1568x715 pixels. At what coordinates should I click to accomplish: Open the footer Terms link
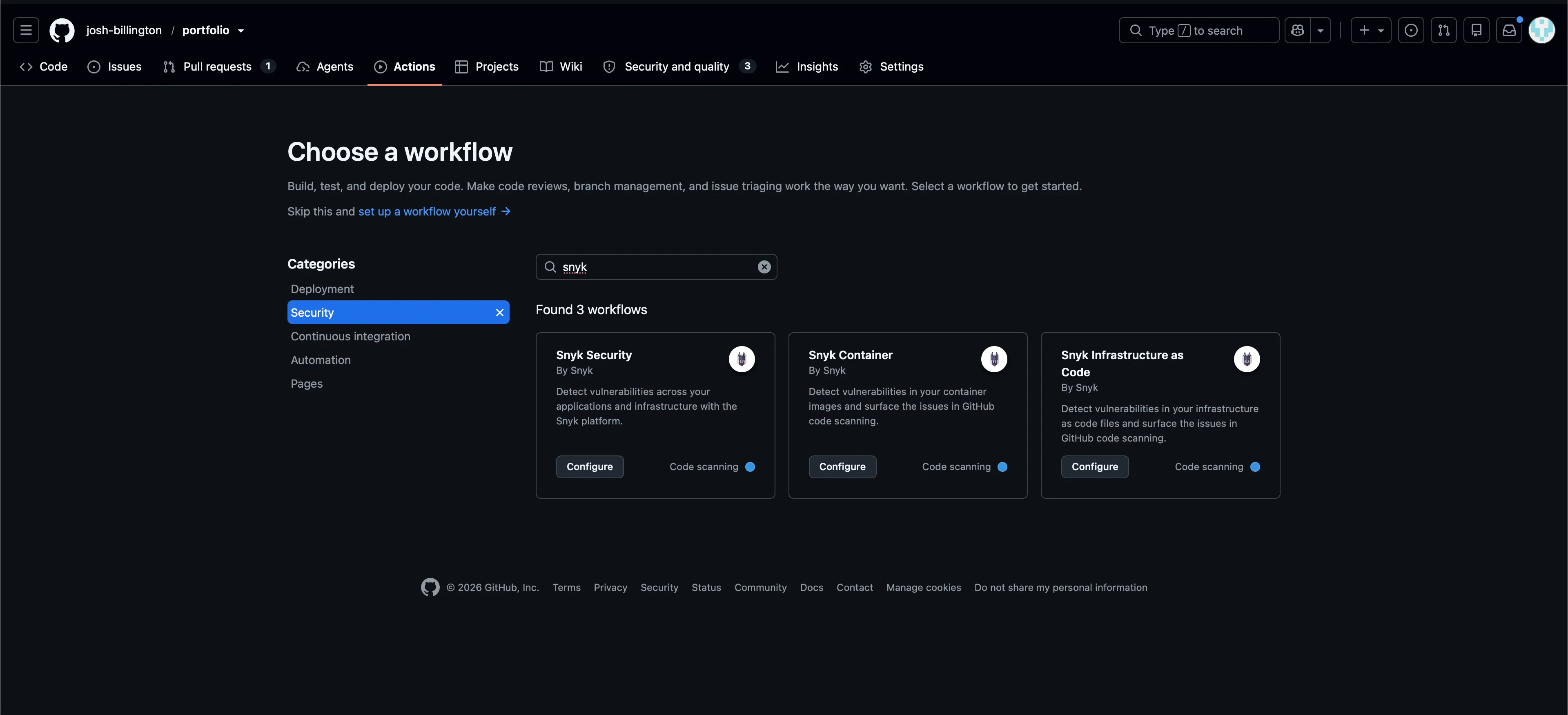[x=566, y=587]
